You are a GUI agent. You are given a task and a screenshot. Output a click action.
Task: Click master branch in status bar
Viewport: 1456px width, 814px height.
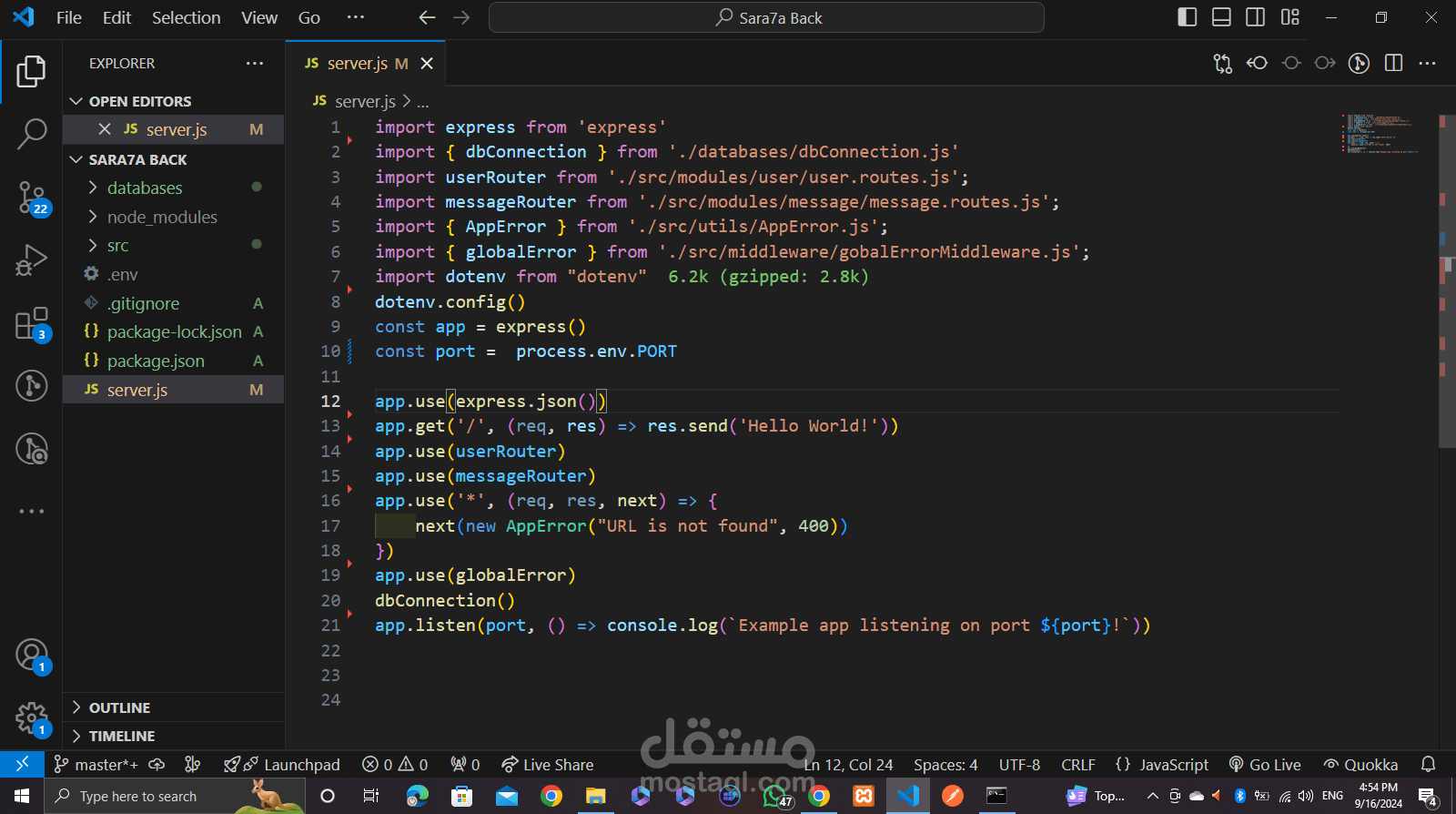96,765
